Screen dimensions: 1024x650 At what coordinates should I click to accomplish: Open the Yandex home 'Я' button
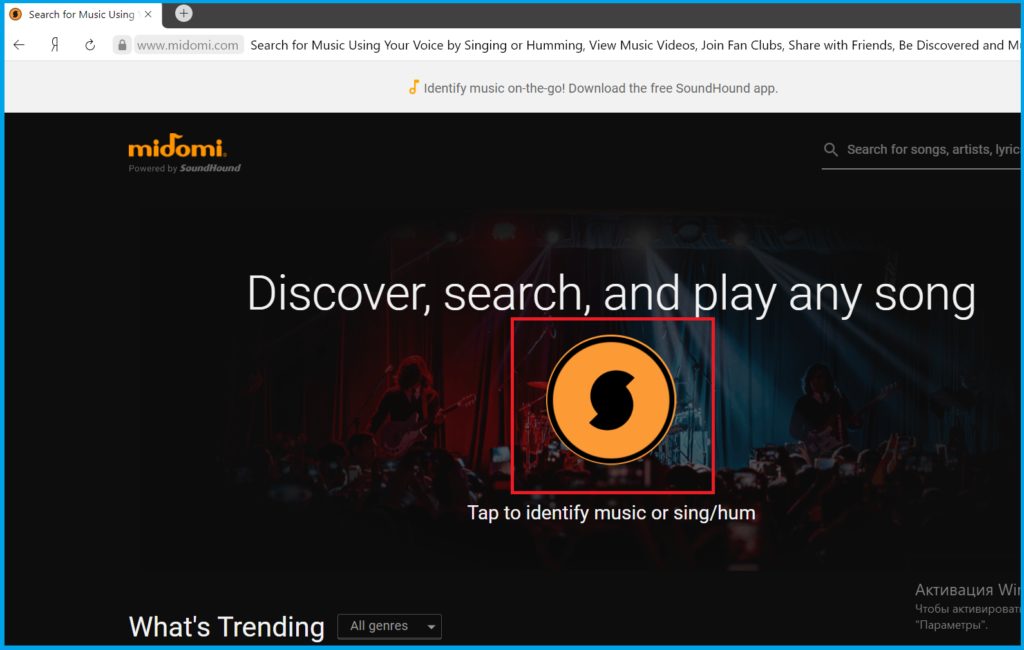tap(55, 45)
